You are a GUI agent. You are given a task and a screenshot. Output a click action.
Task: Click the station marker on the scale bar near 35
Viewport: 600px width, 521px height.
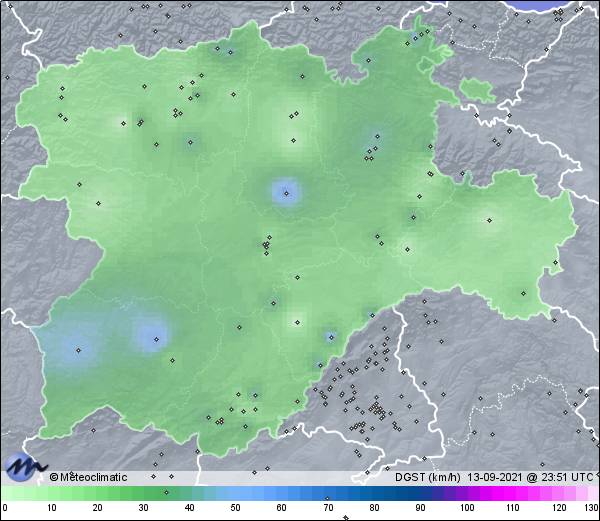click(166, 492)
